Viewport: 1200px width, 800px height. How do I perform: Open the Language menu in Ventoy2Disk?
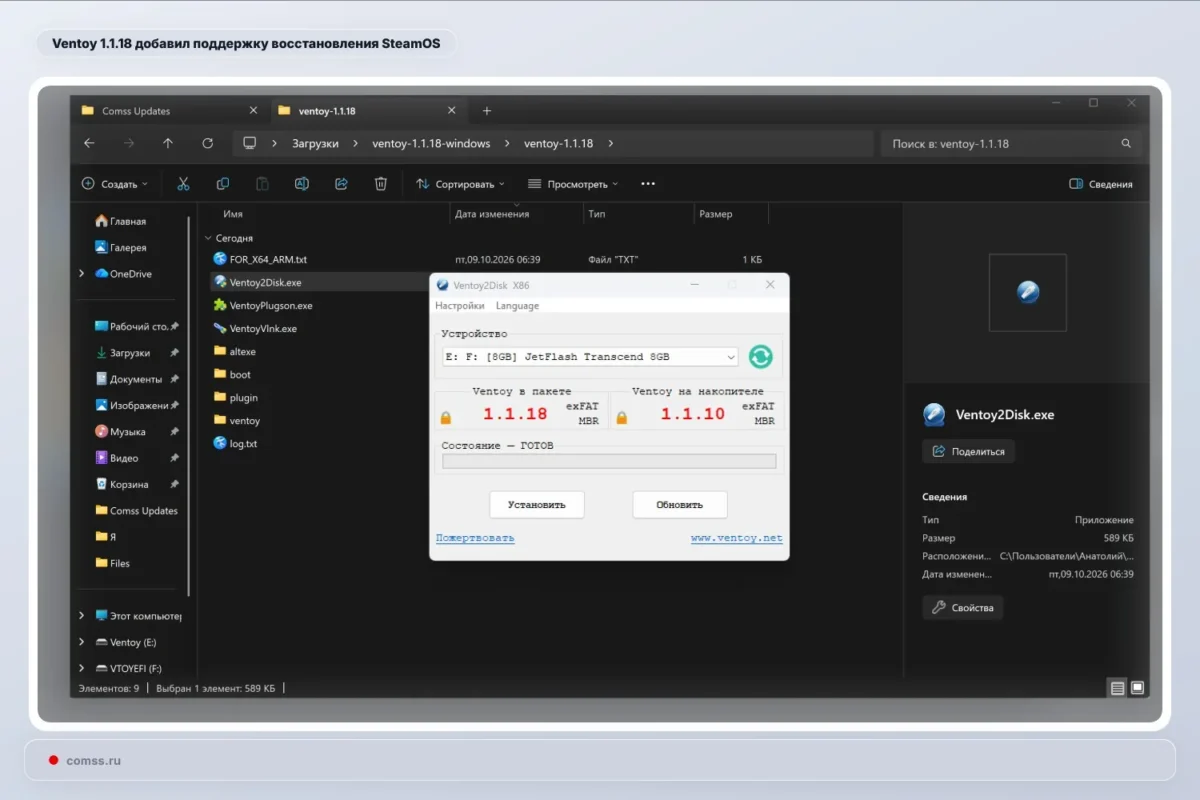(517, 306)
